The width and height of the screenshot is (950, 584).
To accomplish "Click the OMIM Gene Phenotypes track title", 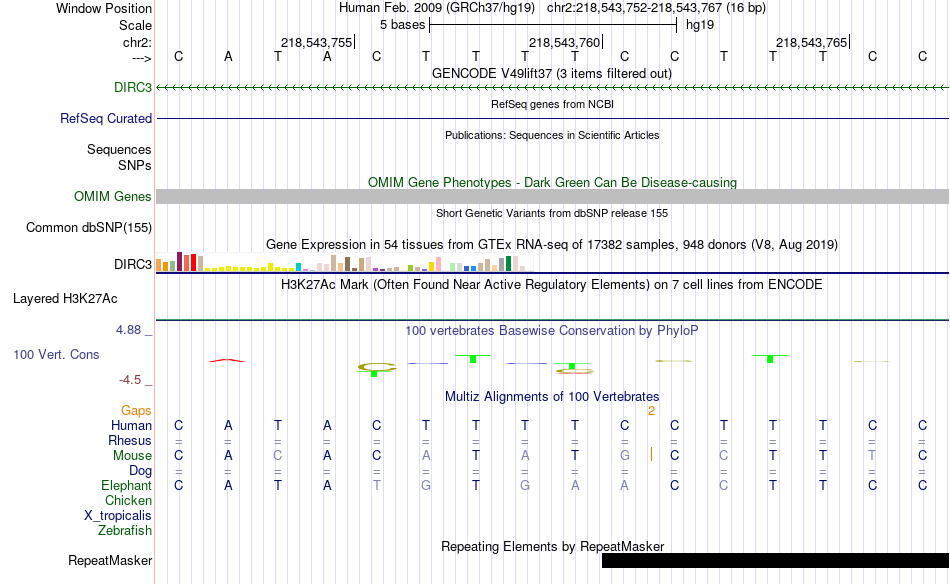I will (552, 182).
